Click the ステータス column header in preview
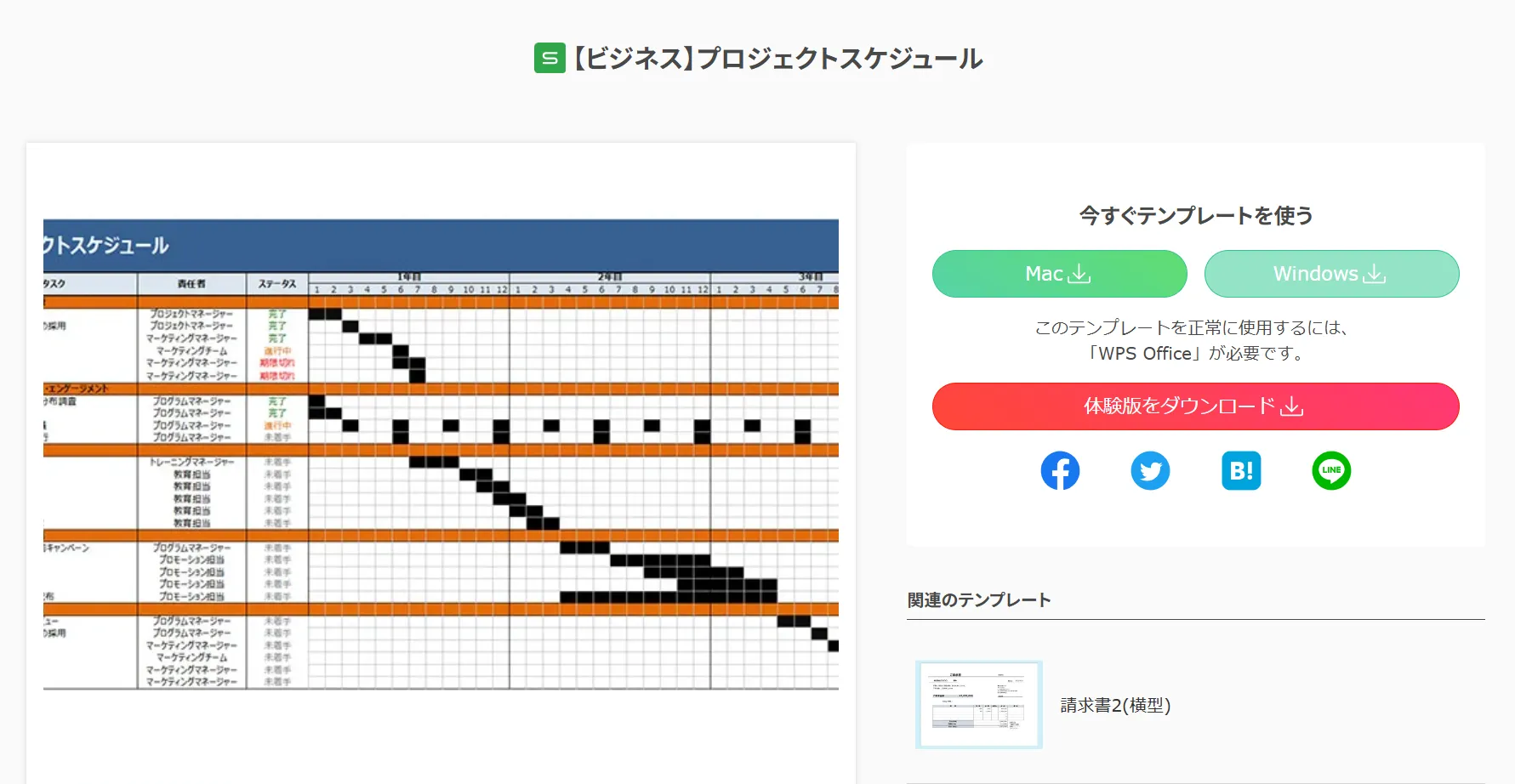This screenshot has height=784, width=1515. [277, 284]
